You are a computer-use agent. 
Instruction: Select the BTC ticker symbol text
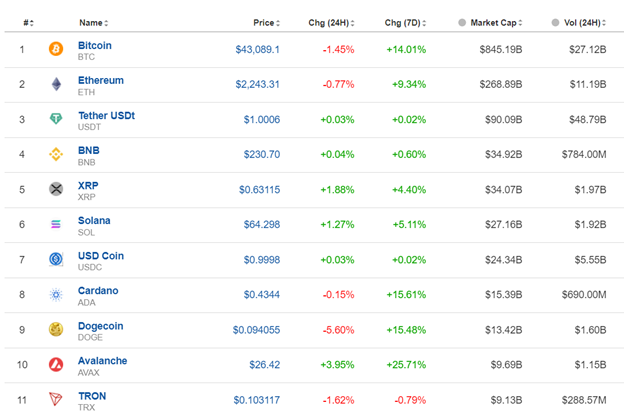(86, 57)
